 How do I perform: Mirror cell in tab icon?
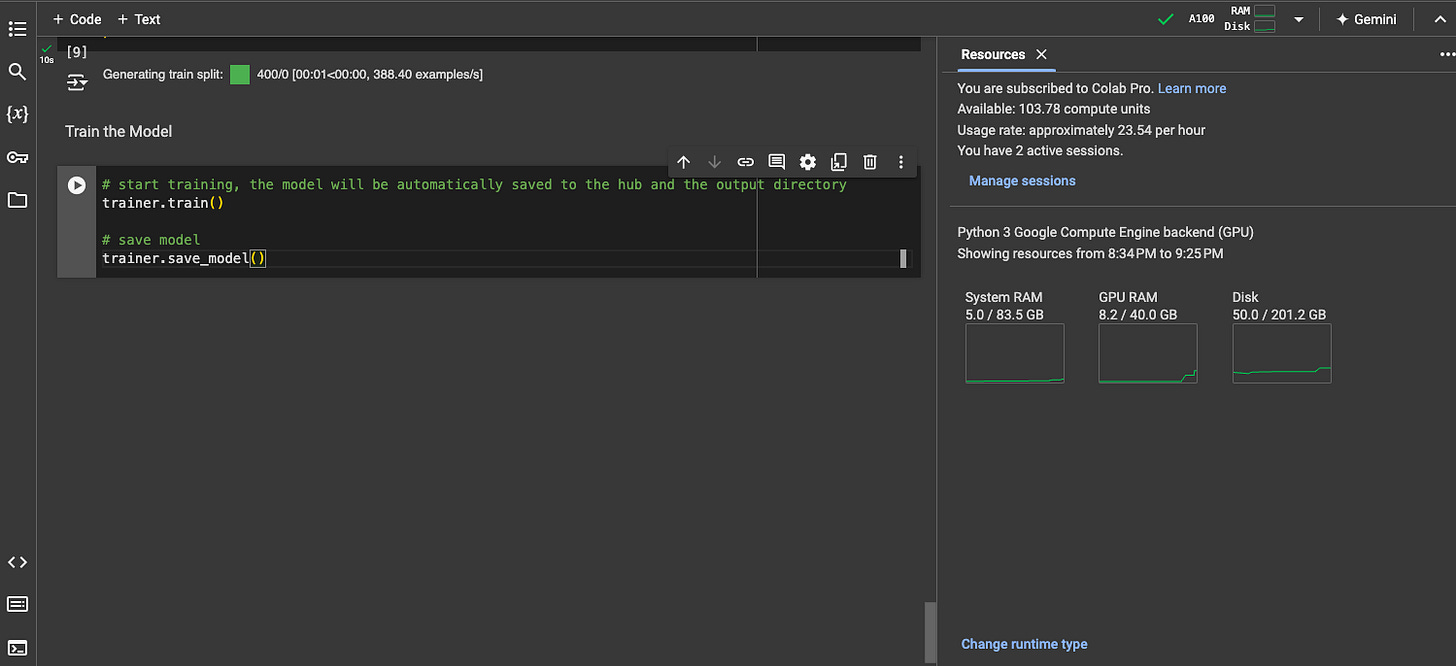(x=839, y=162)
